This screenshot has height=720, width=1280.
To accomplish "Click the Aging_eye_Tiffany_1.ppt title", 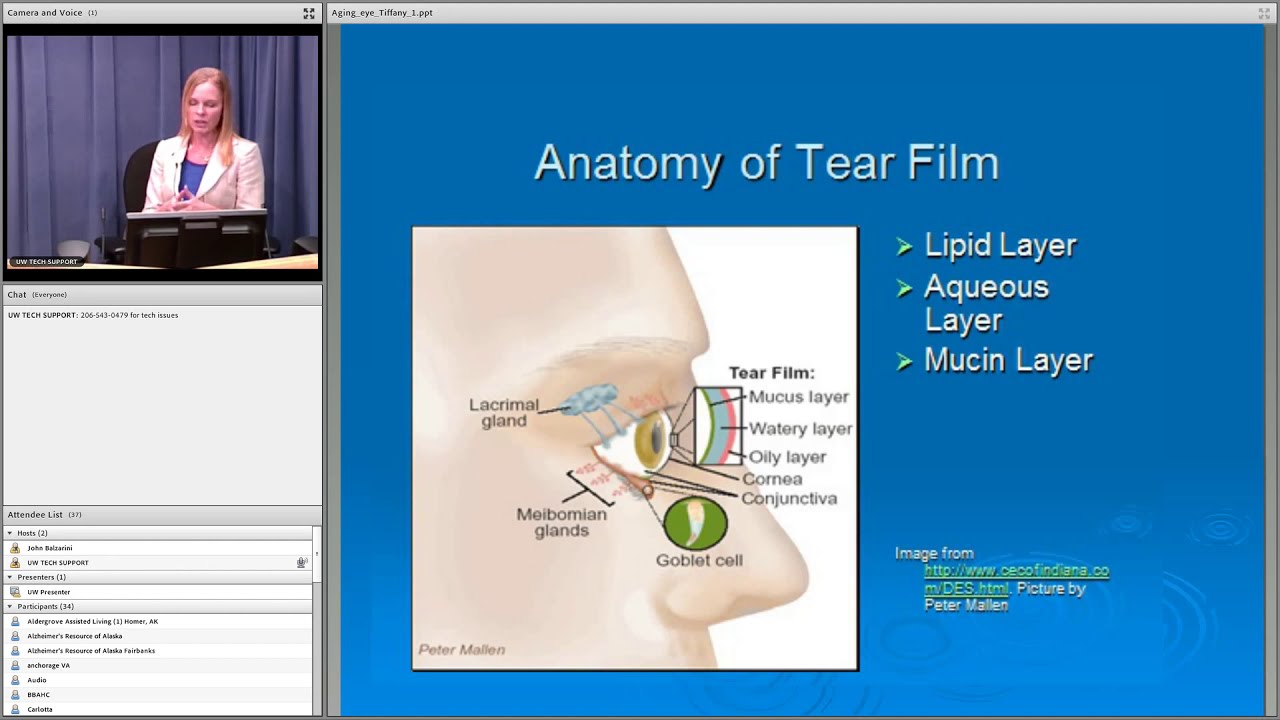I will pos(382,13).
